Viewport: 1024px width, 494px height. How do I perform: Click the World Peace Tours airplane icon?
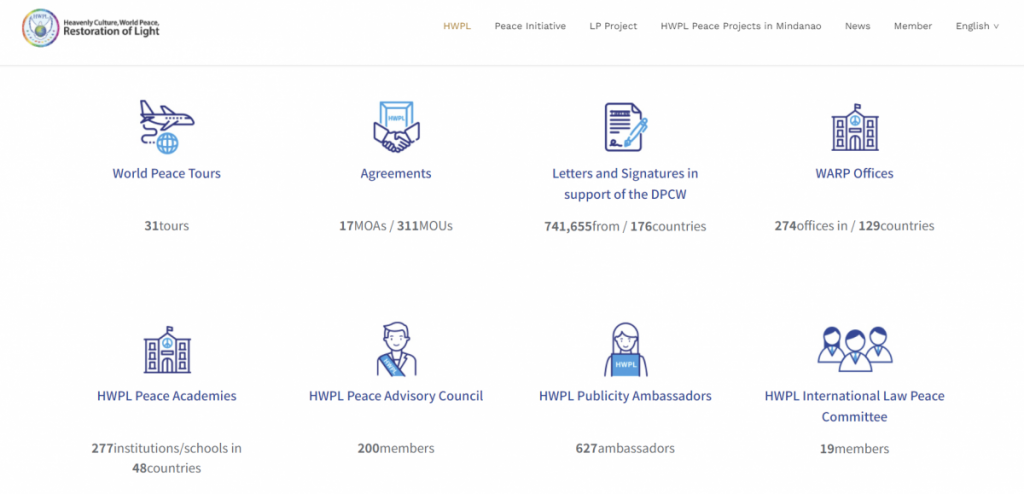click(166, 127)
